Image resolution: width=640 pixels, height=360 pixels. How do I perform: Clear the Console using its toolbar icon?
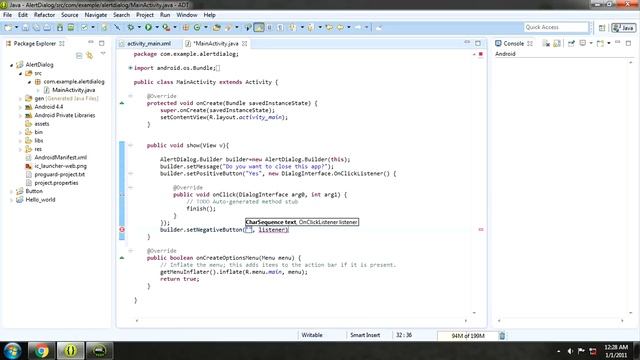[546, 43]
